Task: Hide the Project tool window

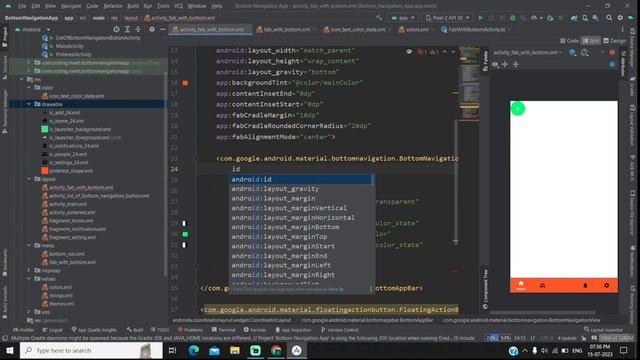Action: [x=162, y=29]
